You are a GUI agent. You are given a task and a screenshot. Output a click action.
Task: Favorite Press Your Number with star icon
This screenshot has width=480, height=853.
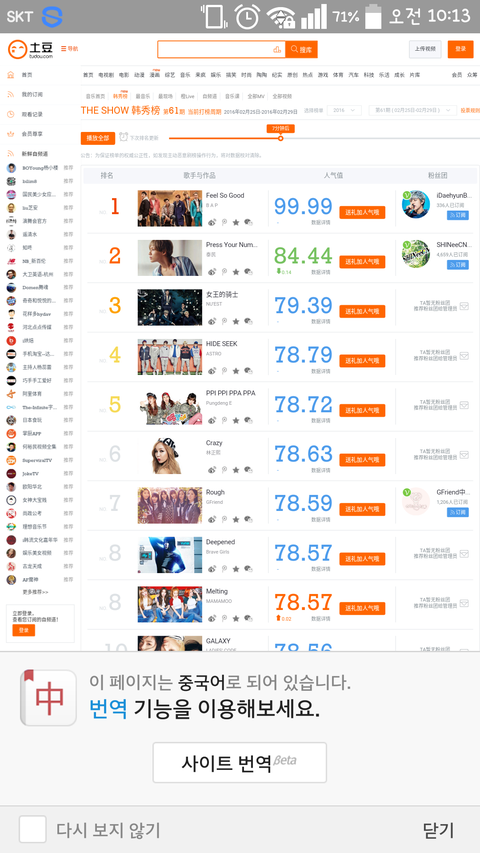point(236,271)
